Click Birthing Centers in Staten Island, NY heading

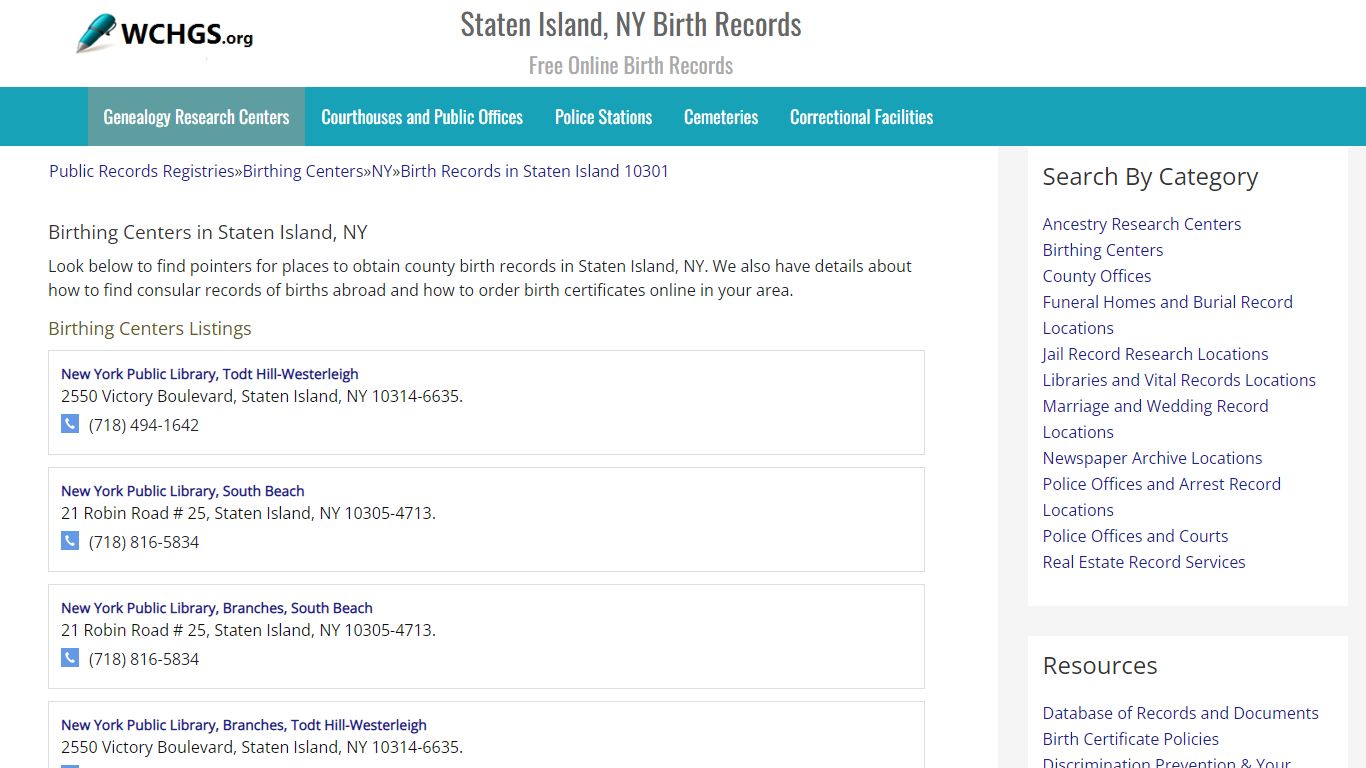pos(208,232)
